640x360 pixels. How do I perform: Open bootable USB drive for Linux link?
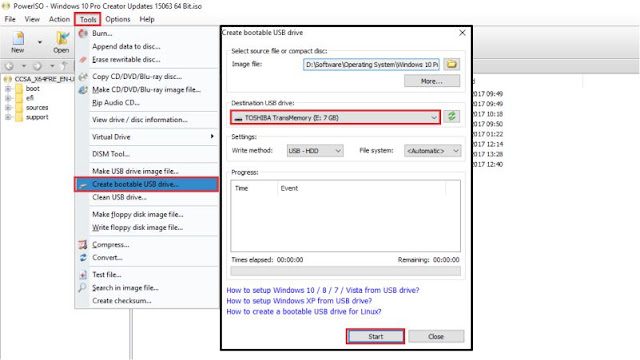point(304,311)
